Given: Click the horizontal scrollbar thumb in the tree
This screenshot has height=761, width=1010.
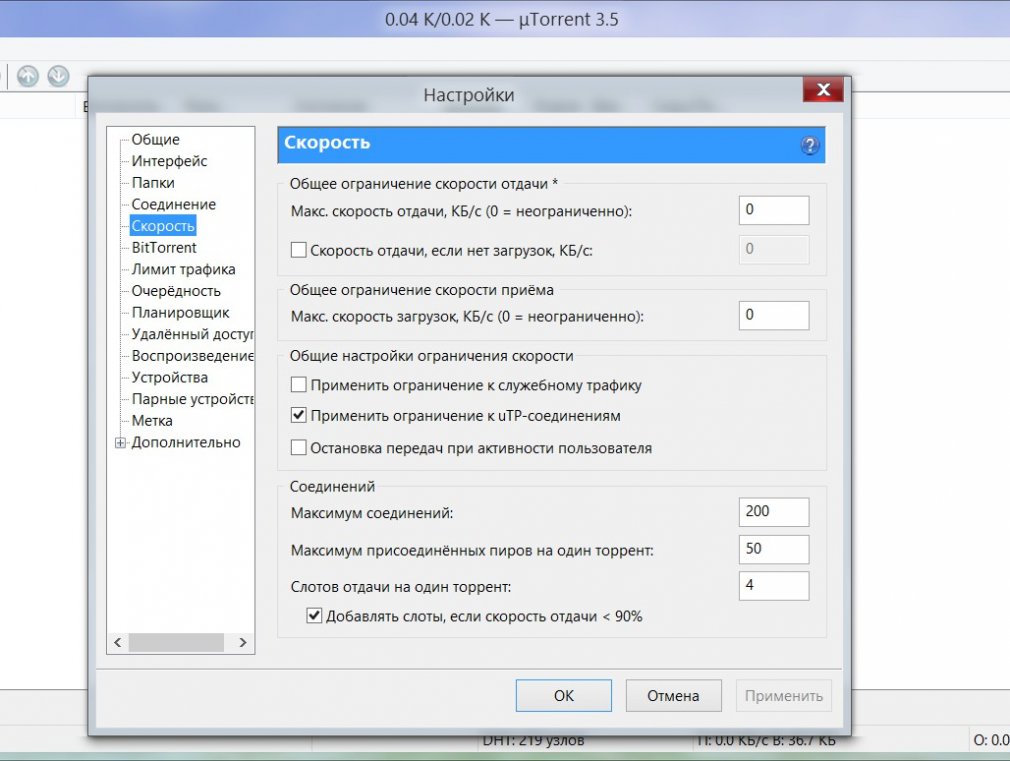Looking at the screenshot, I should (176, 642).
